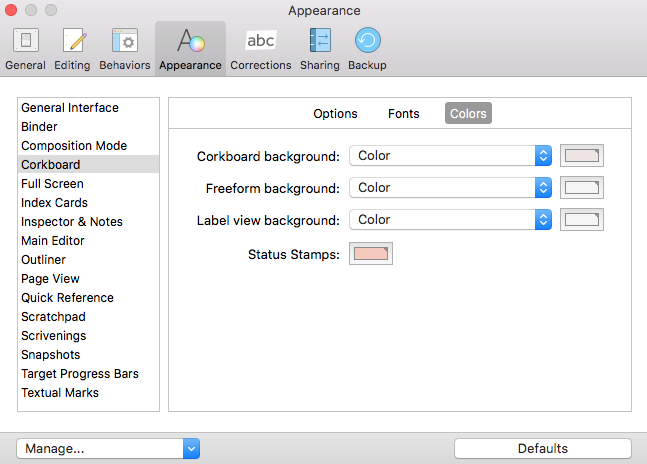The image size is (647, 464).
Task: Select Index Cards in the list
Action: tap(88, 203)
